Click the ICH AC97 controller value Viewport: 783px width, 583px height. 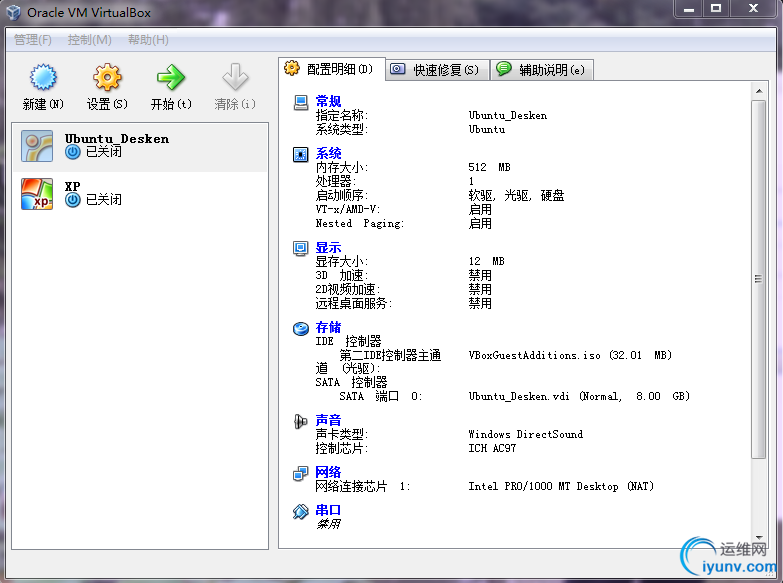point(492,448)
